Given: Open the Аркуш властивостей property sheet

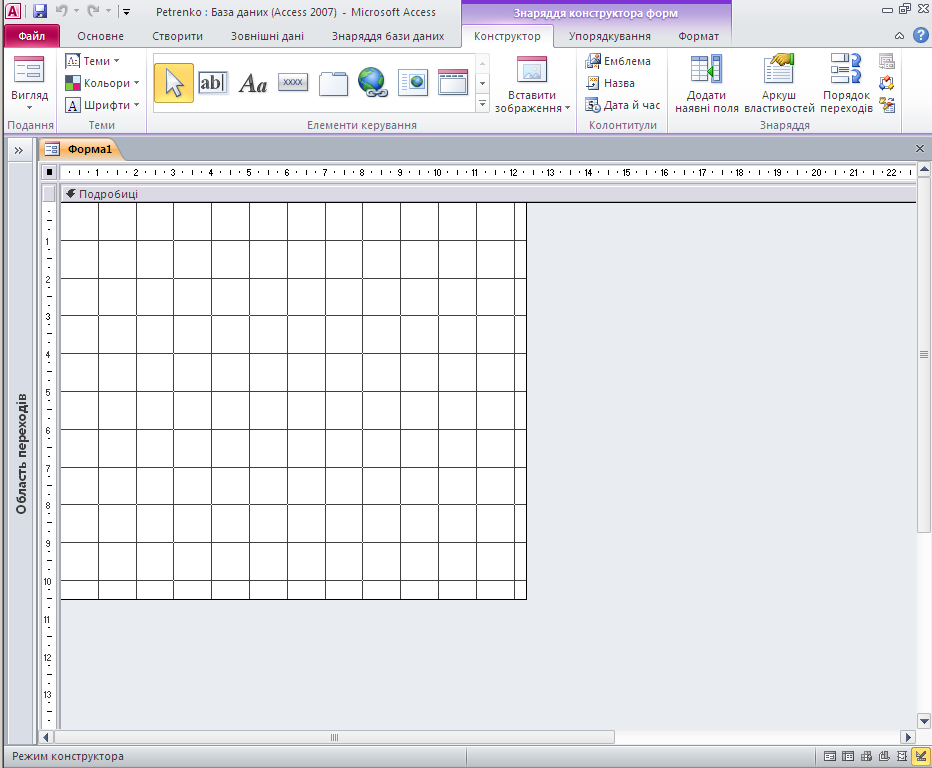Looking at the screenshot, I should pos(779,84).
